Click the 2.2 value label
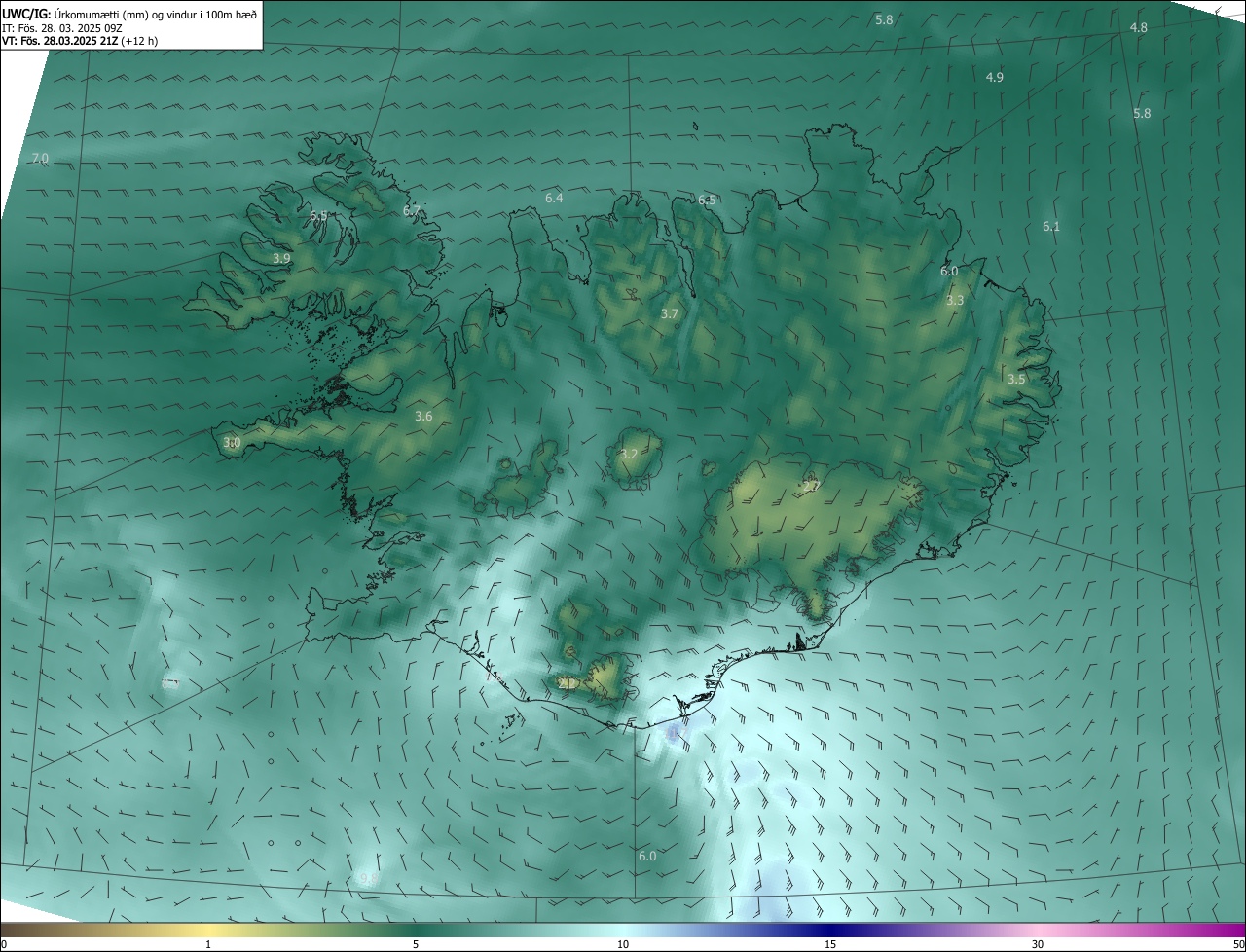Screen dimensions: 1246x952 coord(568,684)
